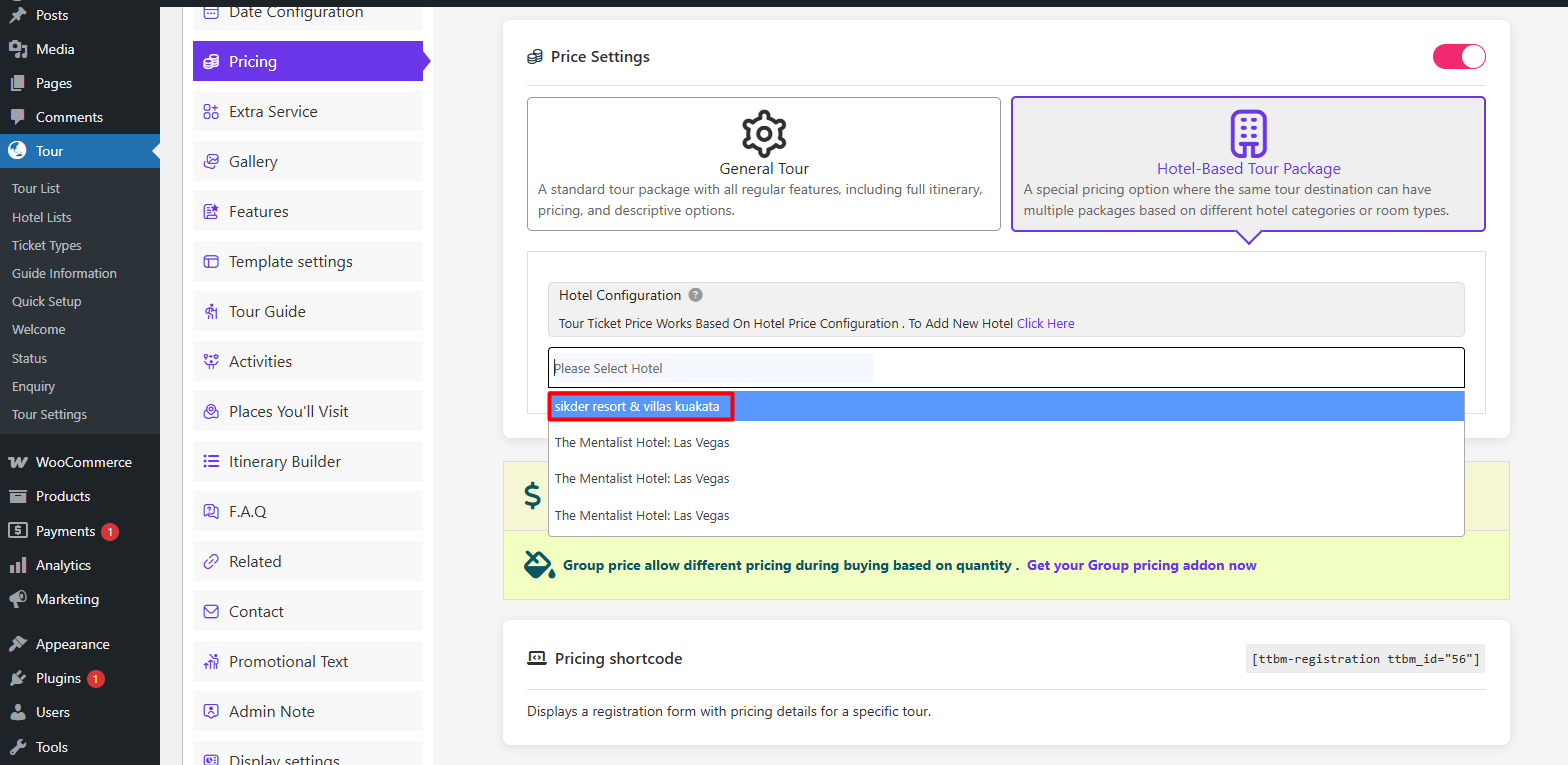
Task: Click the Itinerary Builder list icon
Action: coord(211,462)
